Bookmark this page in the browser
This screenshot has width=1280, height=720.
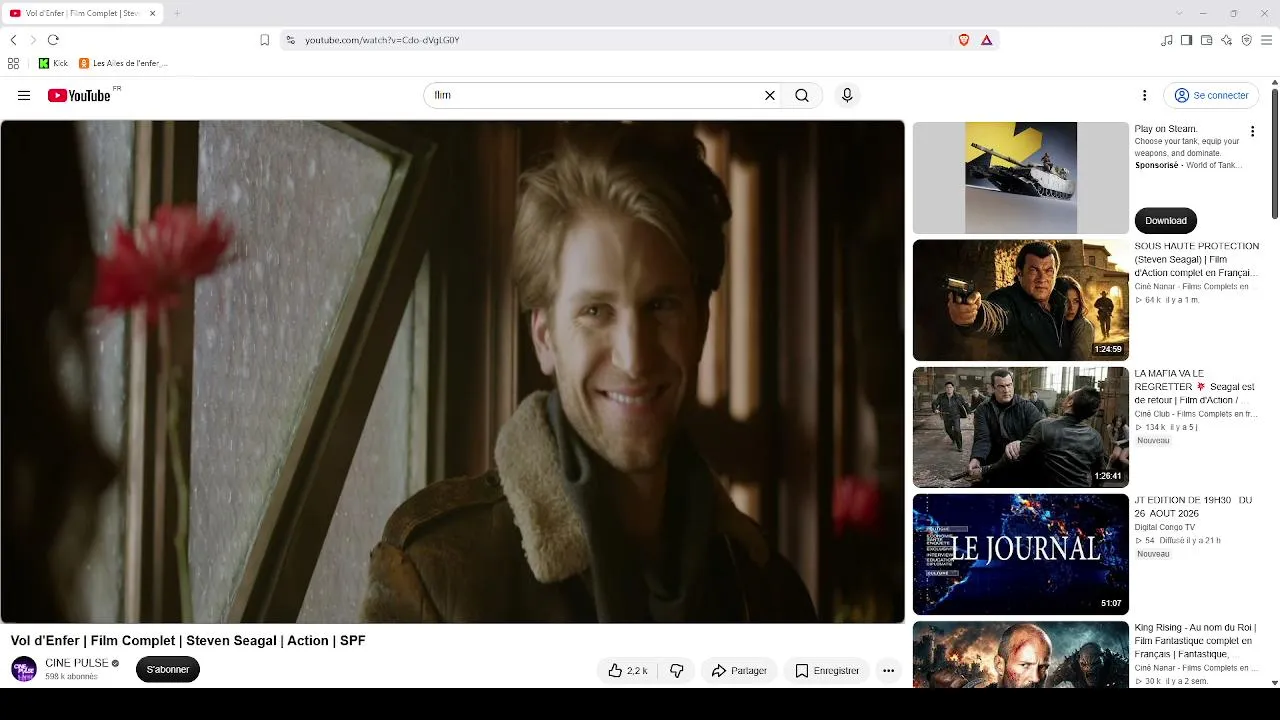tap(264, 40)
